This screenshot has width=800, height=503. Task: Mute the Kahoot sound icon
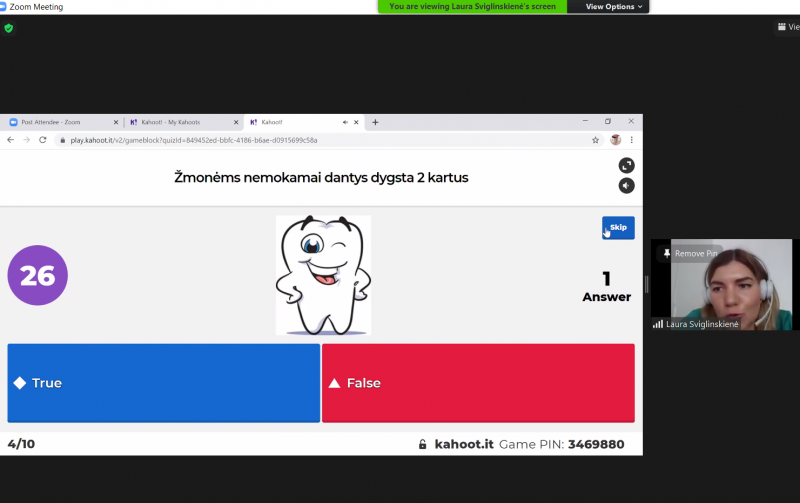point(627,186)
